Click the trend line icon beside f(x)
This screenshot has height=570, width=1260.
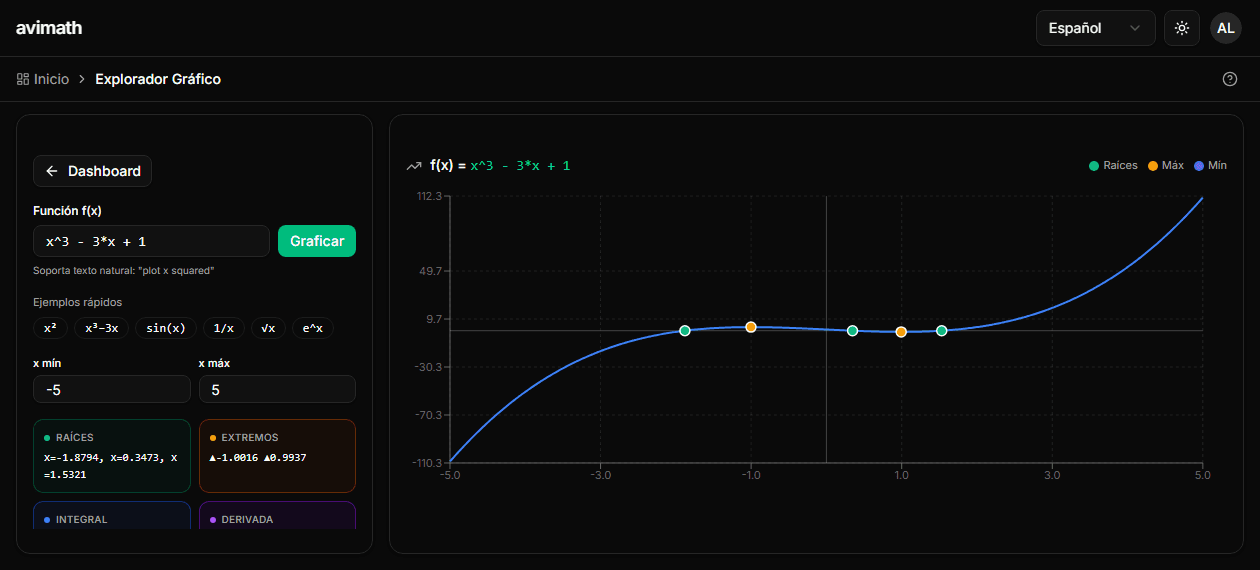pyautogui.click(x=414, y=166)
